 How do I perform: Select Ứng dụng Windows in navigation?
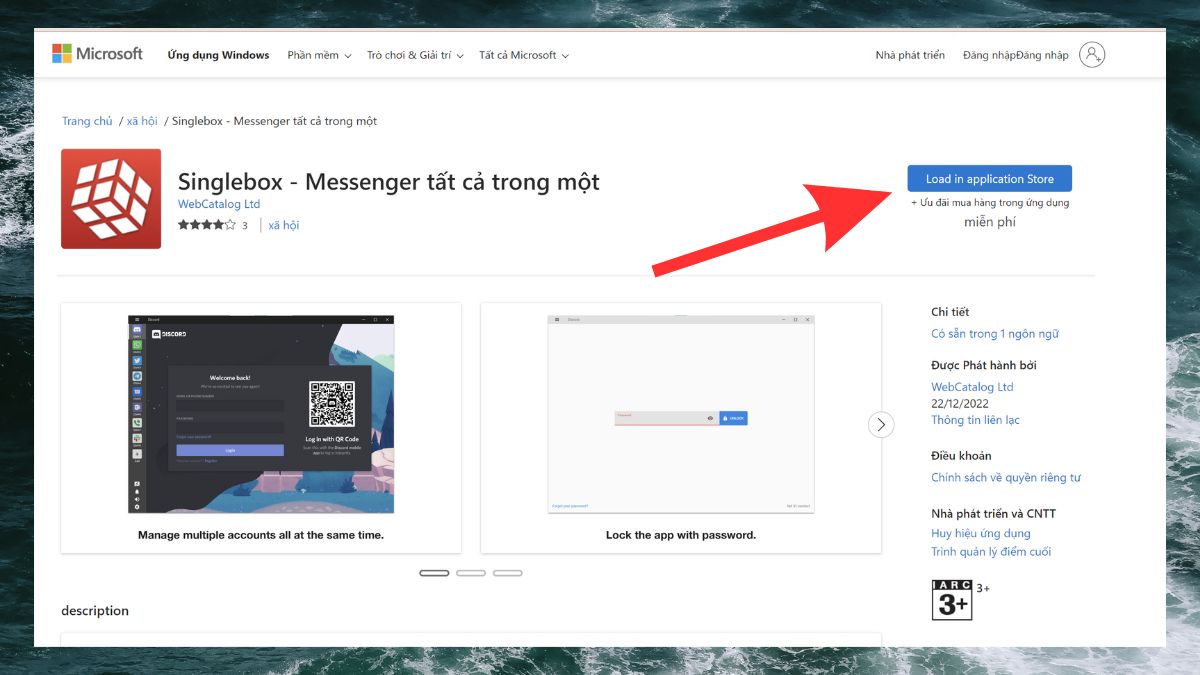point(218,55)
